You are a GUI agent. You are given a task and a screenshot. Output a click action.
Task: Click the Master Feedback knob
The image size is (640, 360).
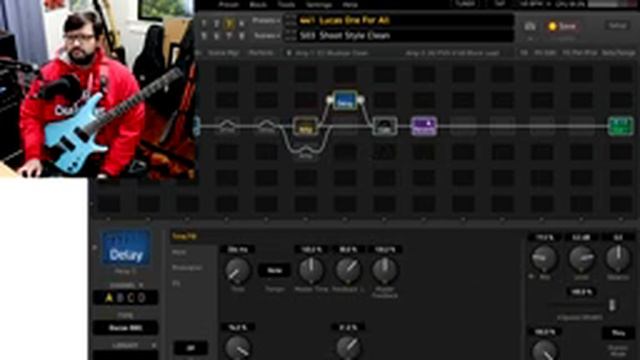[384, 270]
